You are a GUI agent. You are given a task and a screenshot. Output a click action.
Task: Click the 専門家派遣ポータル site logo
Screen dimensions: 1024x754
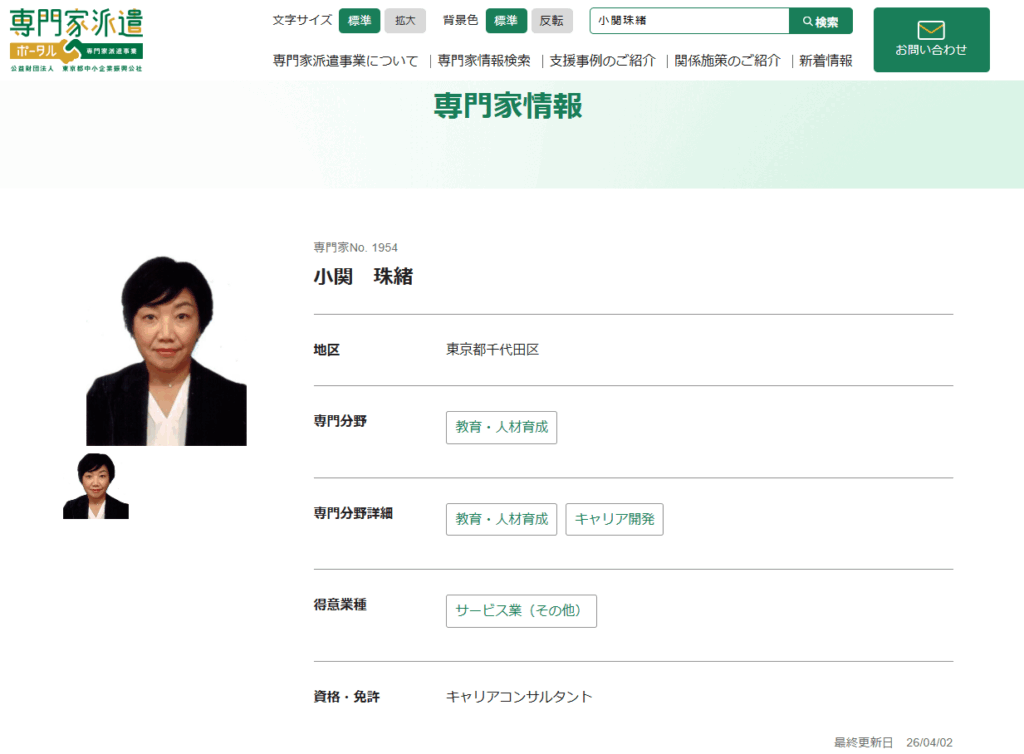(x=76, y=40)
